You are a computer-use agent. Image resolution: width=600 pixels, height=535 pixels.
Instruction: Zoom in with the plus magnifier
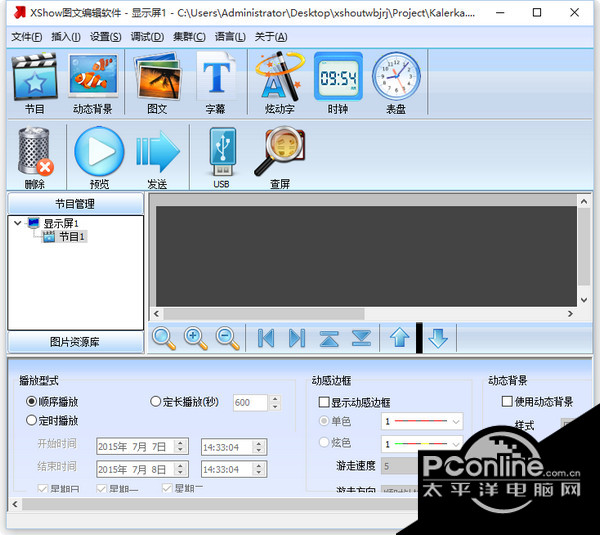196,338
